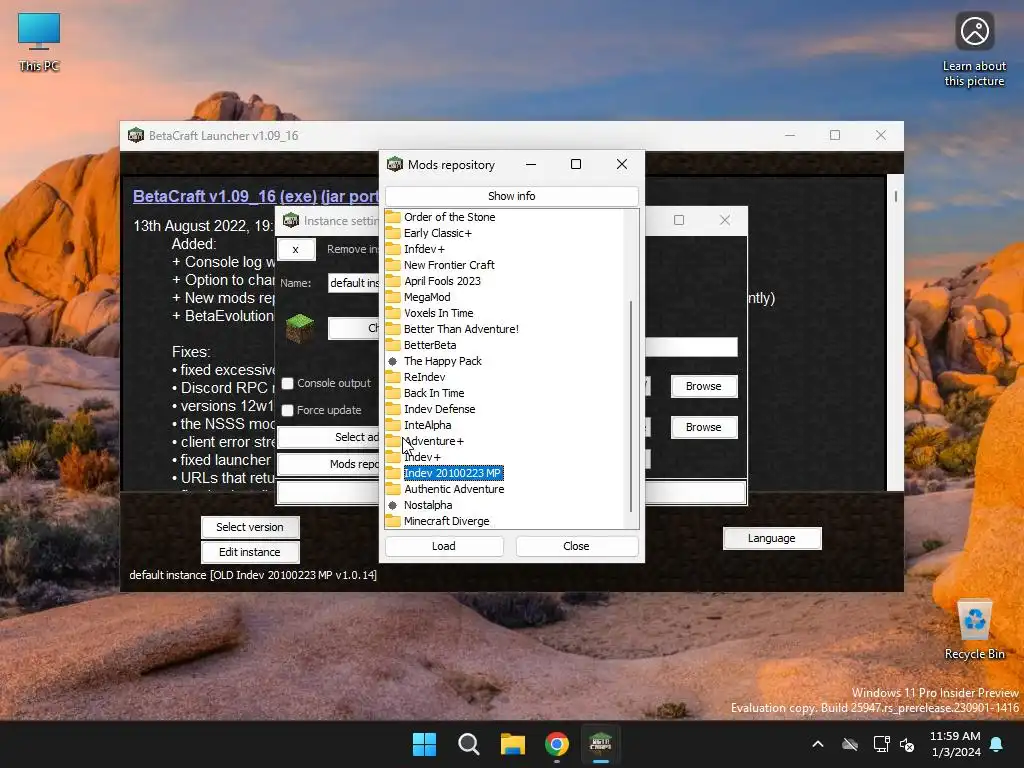Launch Google Chrome from the taskbar

pos(557,744)
